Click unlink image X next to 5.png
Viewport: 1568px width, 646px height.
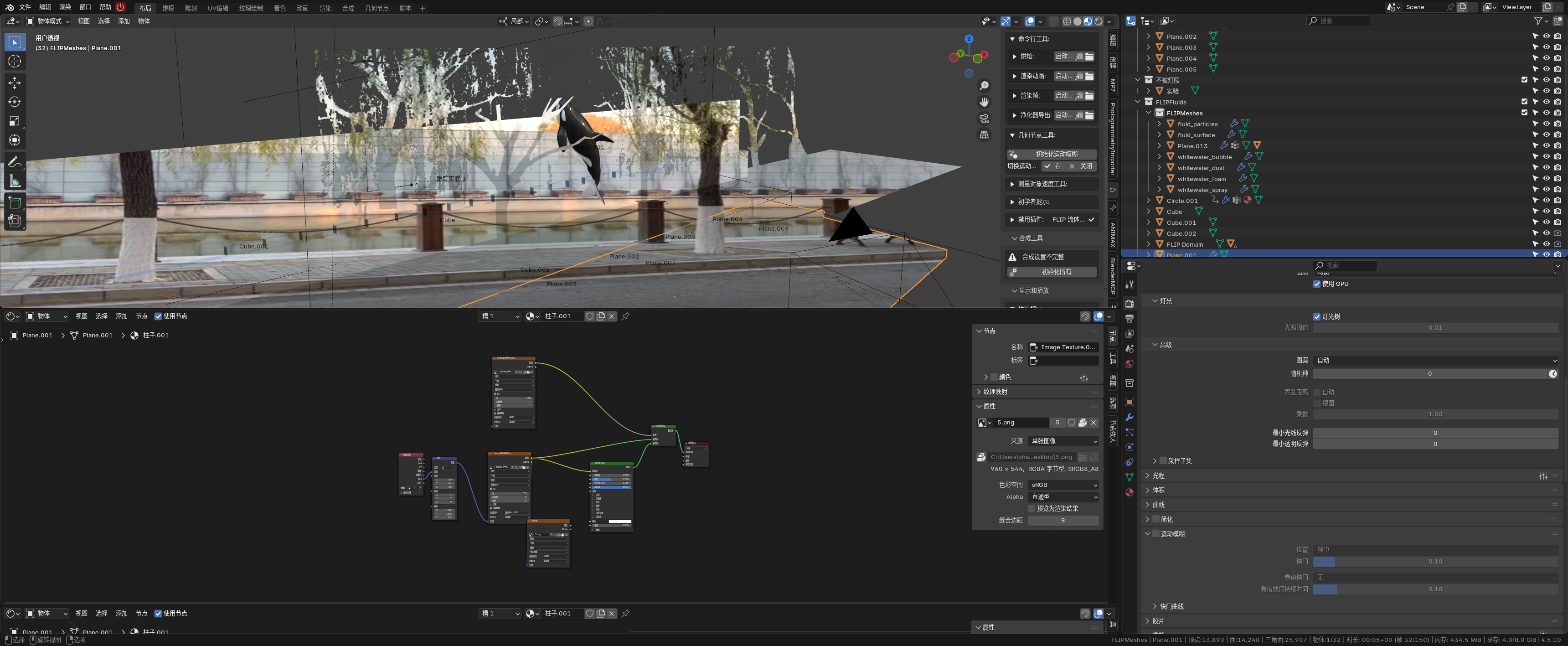tap(1093, 423)
